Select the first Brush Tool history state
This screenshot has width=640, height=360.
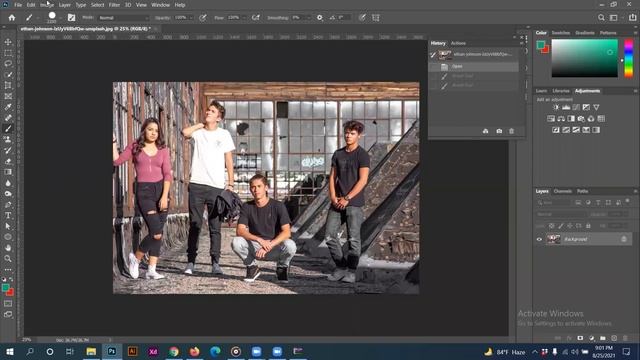click(474, 76)
